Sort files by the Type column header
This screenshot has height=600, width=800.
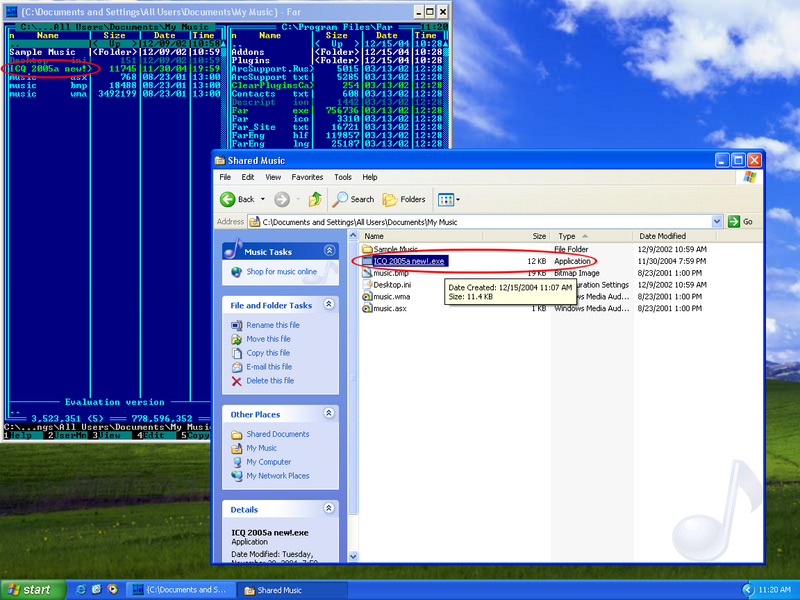pos(592,236)
